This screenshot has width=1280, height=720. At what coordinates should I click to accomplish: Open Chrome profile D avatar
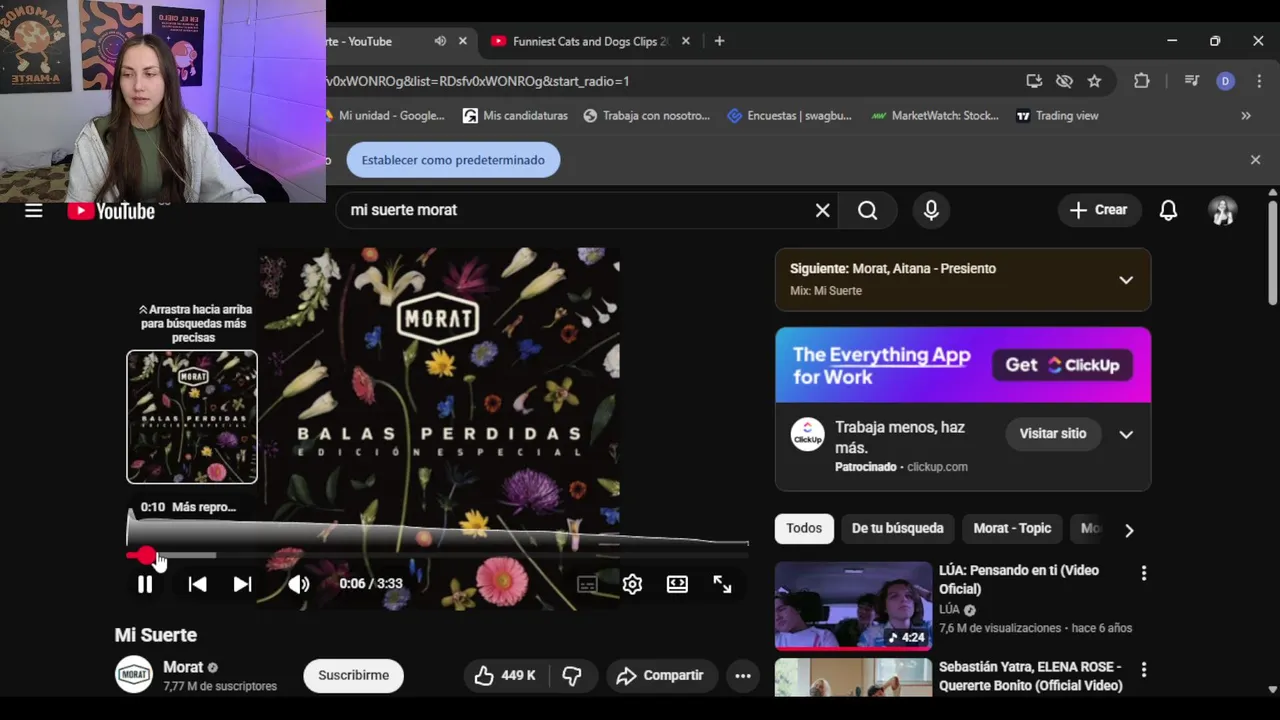pos(1225,81)
